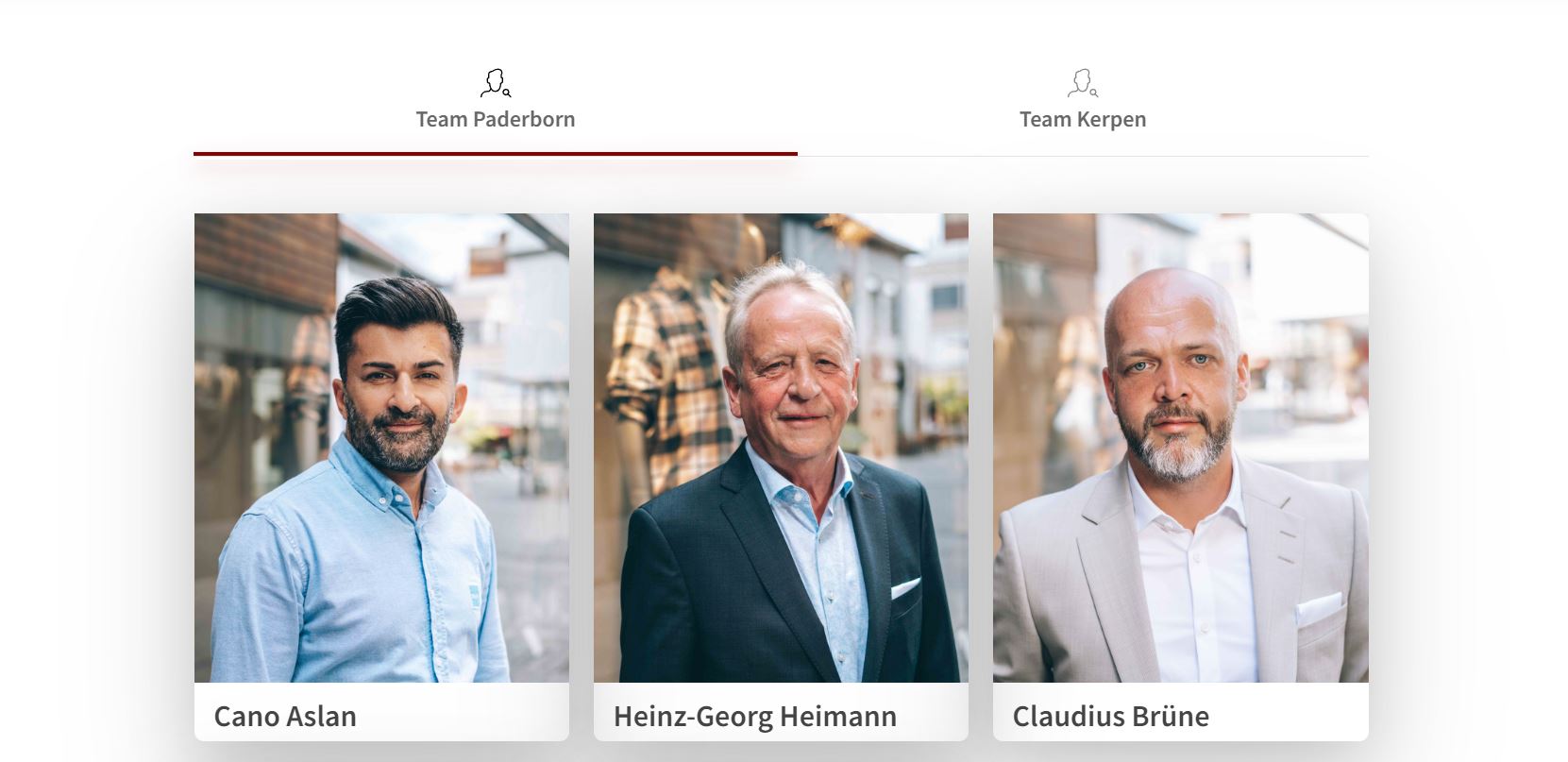Image resolution: width=1568 pixels, height=762 pixels.
Task: Click the gray divider line under Team Kerpen
Action: tap(1083, 156)
